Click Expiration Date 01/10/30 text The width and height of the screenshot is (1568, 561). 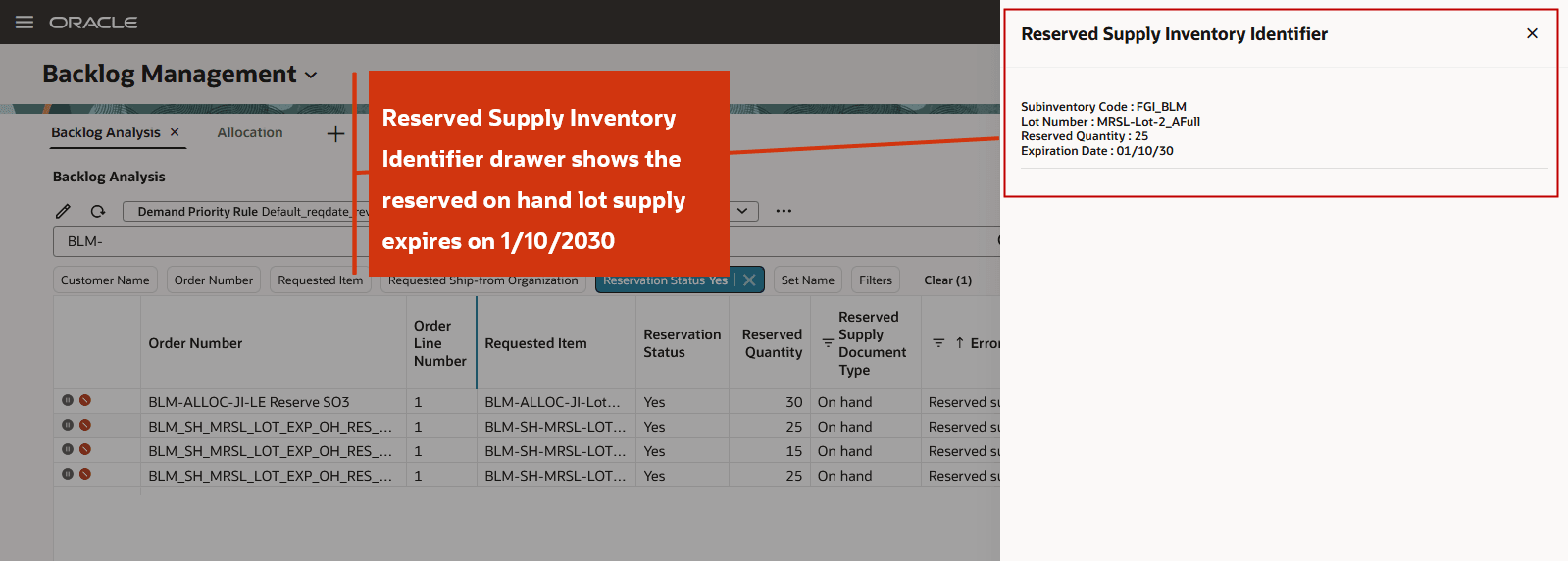pyautogui.click(x=1097, y=151)
